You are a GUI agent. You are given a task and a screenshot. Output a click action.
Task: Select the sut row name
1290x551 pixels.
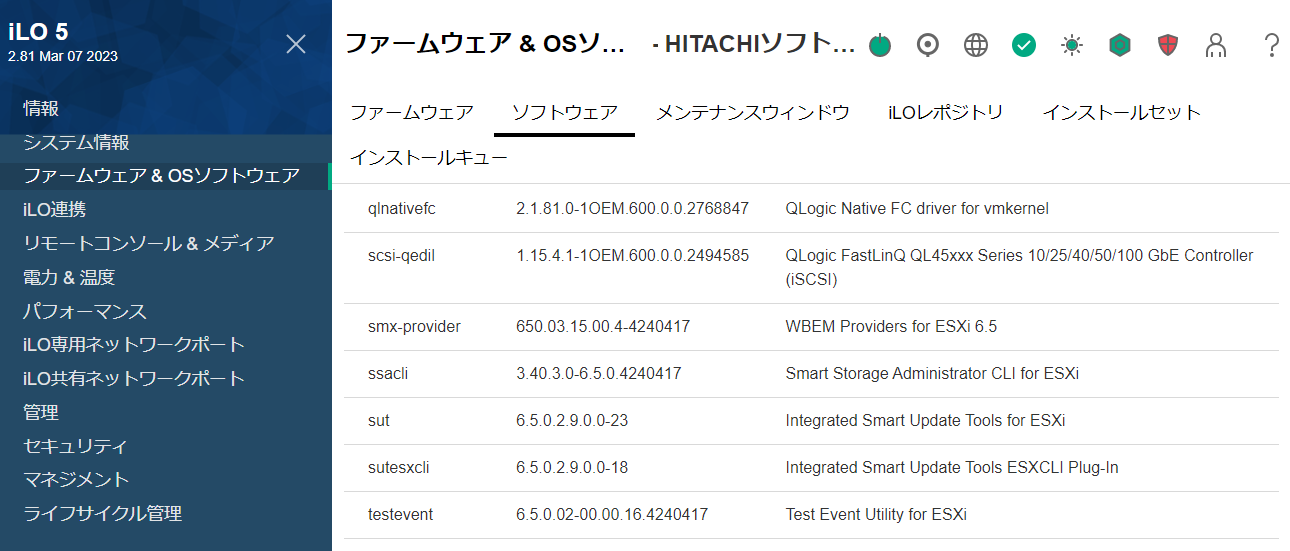[379, 420]
